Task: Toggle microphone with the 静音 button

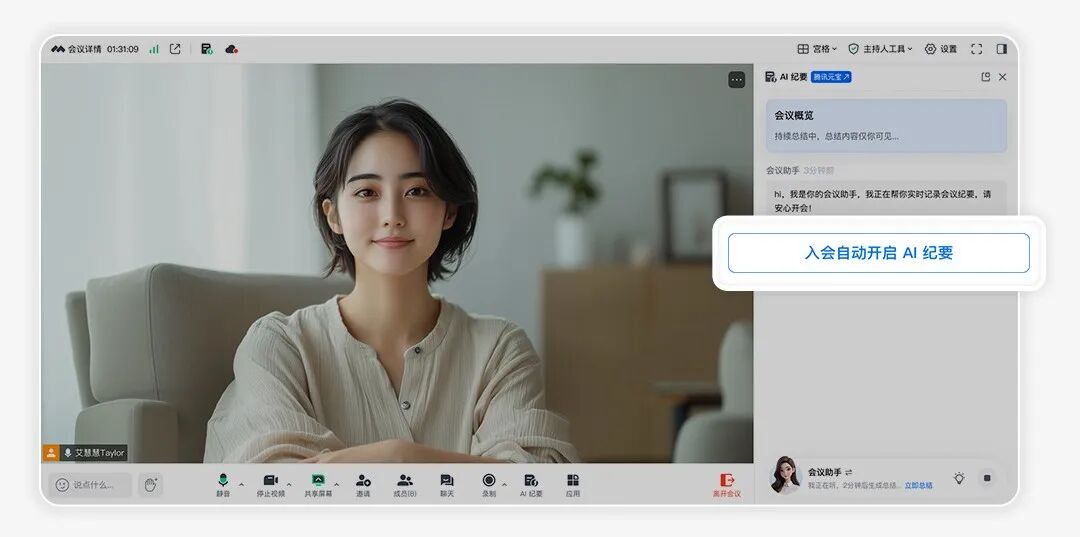Action: [223, 484]
